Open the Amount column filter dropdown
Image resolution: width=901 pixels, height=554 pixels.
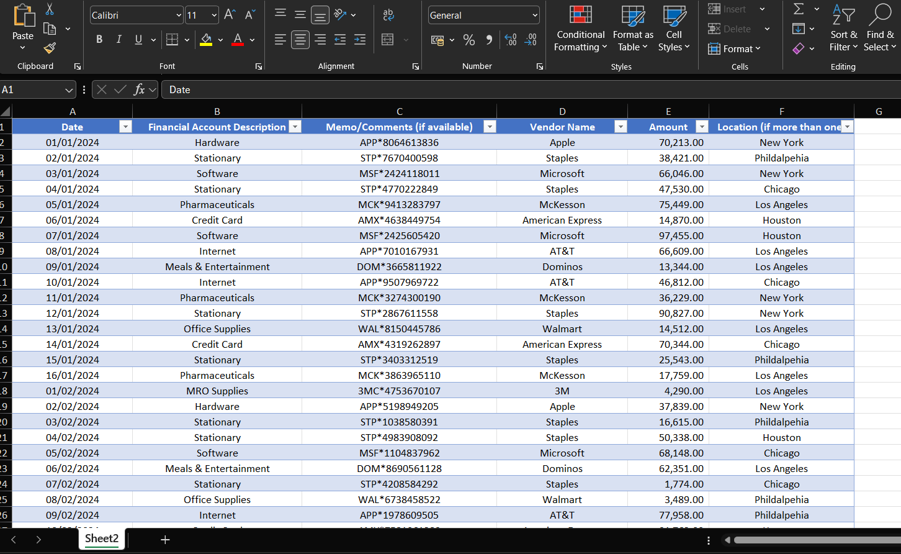coord(702,127)
